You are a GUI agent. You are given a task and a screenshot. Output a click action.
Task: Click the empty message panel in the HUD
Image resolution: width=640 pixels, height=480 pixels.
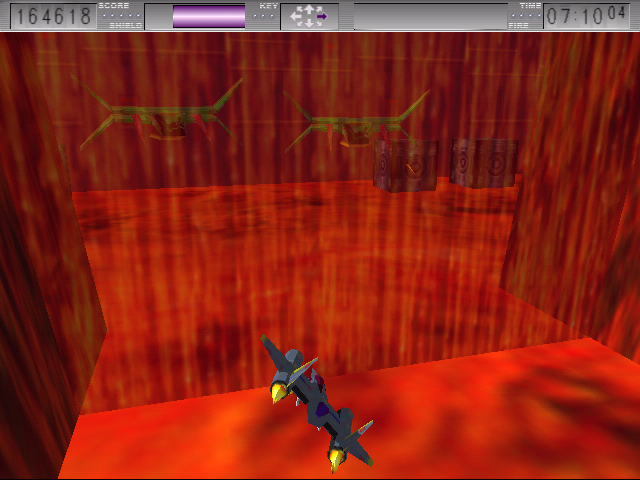431,16
